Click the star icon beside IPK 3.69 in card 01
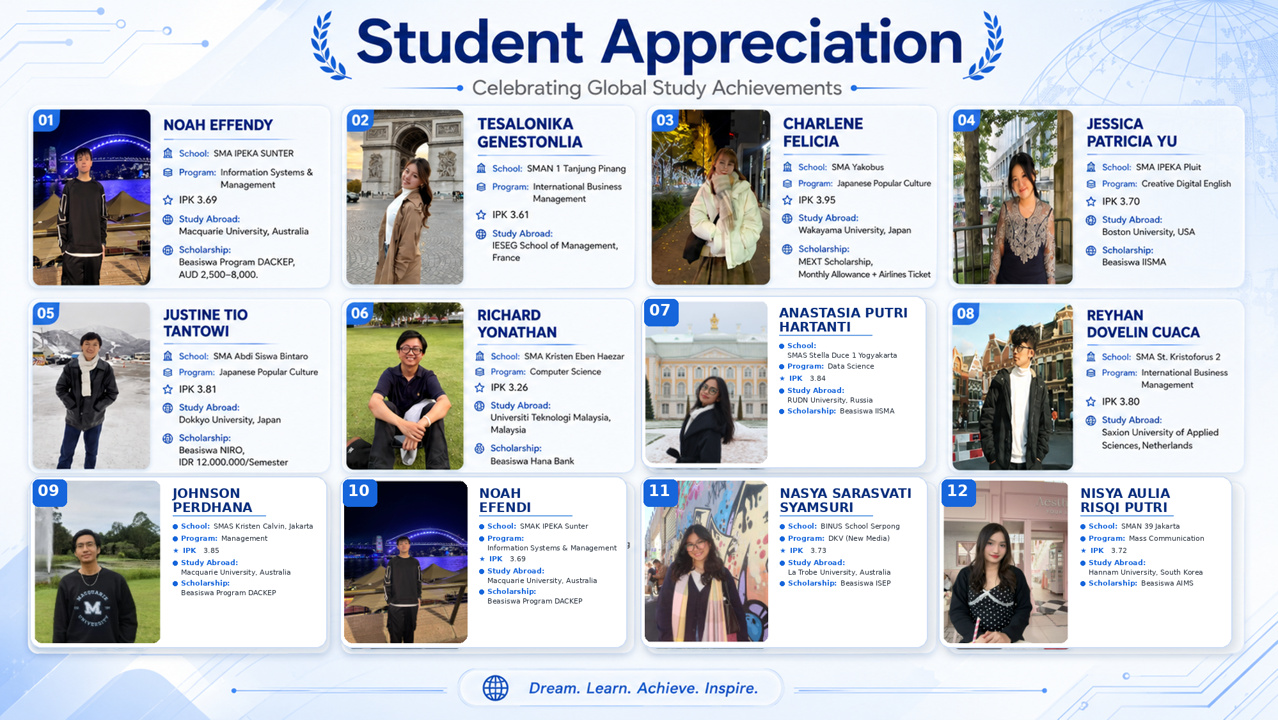This screenshot has width=1278, height=720. pos(168,200)
